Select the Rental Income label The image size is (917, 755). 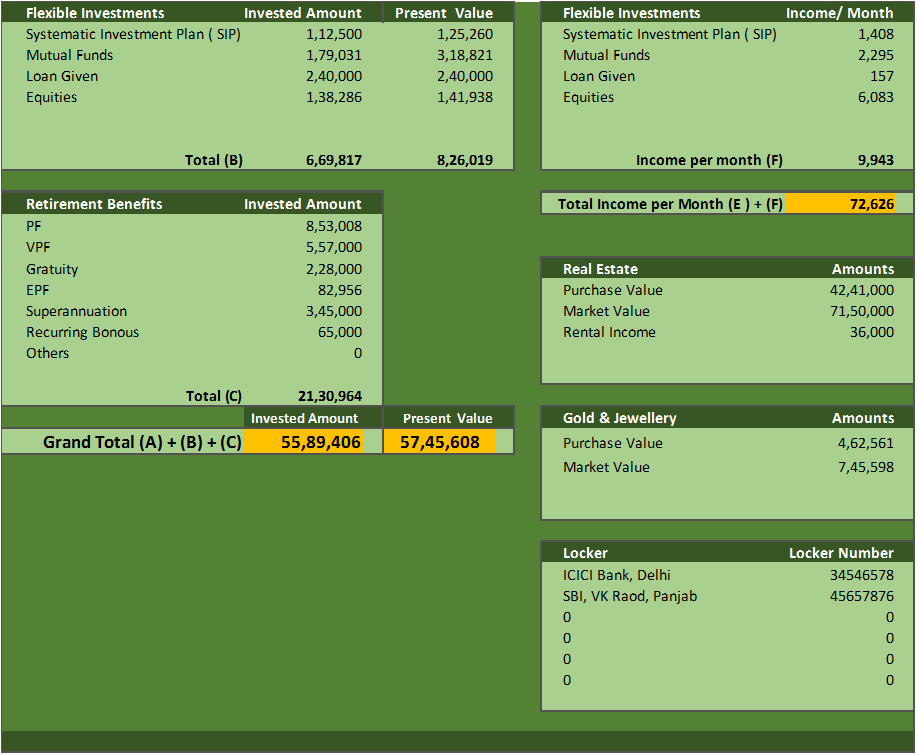click(x=609, y=333)
